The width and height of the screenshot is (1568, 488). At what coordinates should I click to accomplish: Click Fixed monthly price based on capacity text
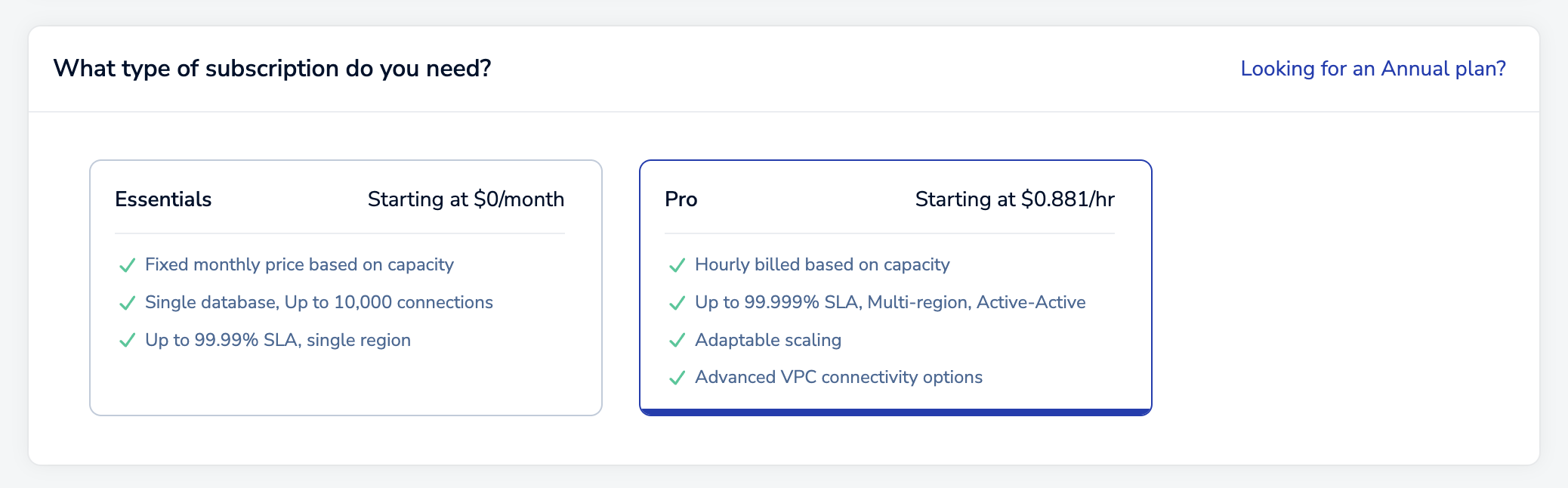click(x=299, y=265)
